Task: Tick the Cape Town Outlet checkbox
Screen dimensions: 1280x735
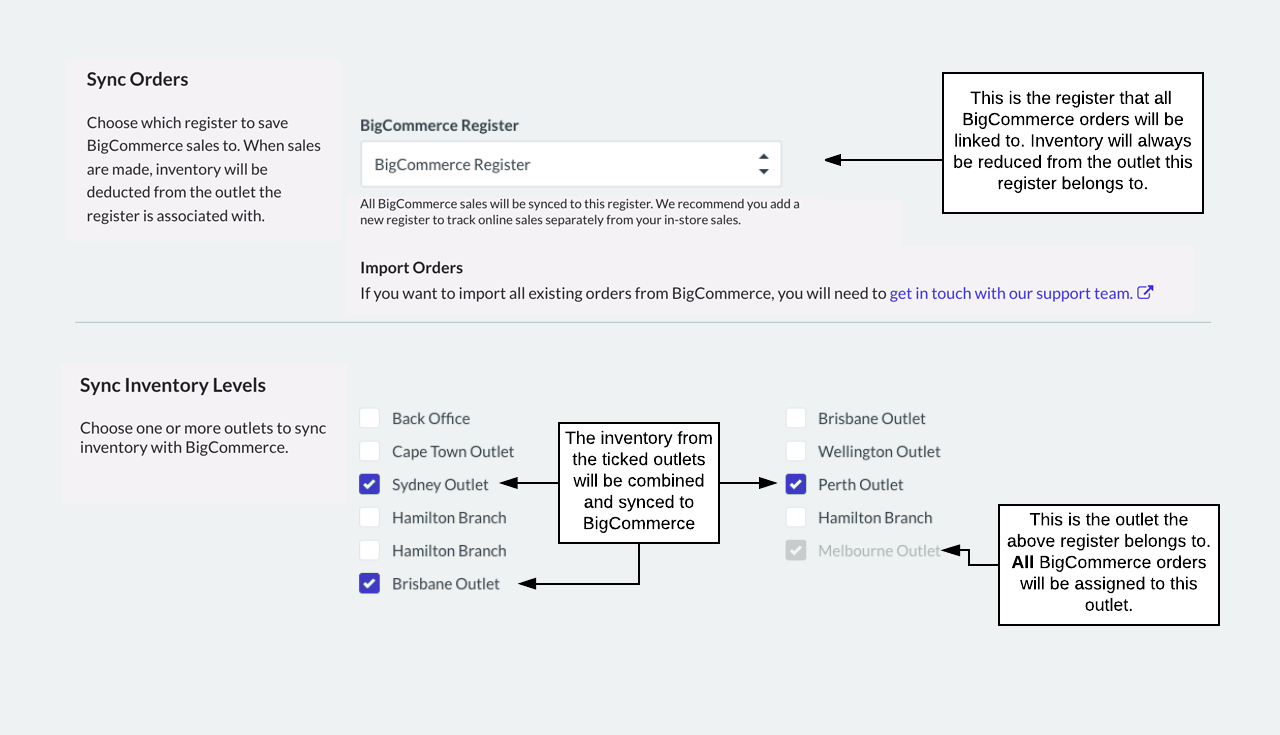Action: point(370,451)
